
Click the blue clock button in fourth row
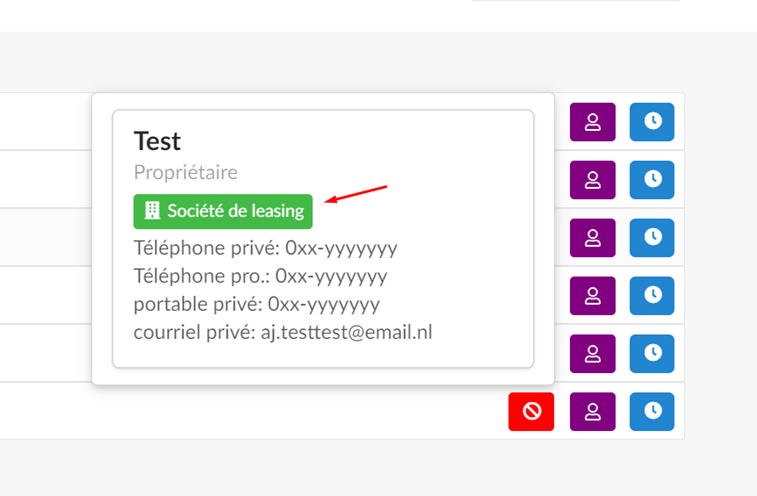coord(652,296)
